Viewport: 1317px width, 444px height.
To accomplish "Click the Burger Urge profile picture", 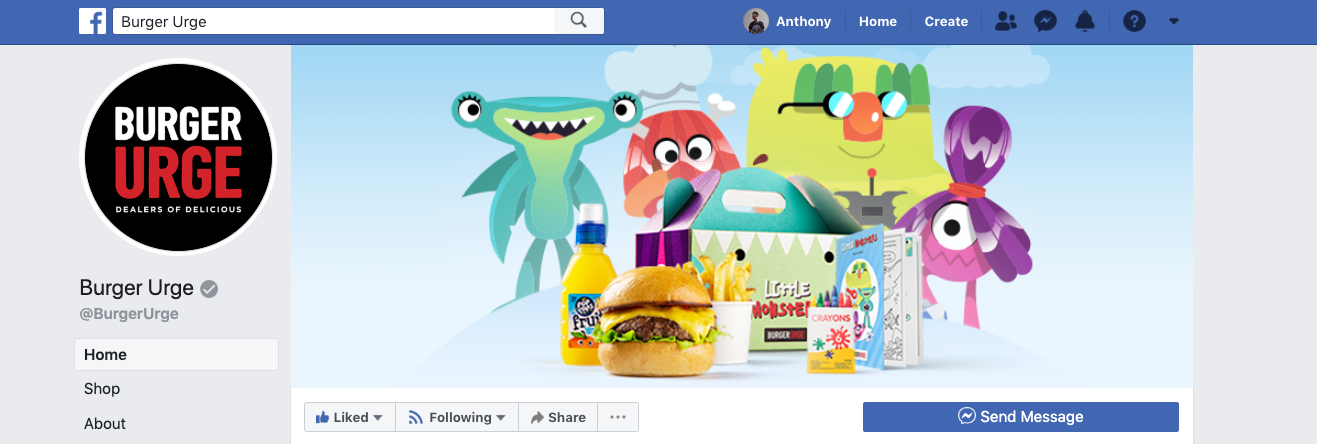I will (x=178, y=157).
